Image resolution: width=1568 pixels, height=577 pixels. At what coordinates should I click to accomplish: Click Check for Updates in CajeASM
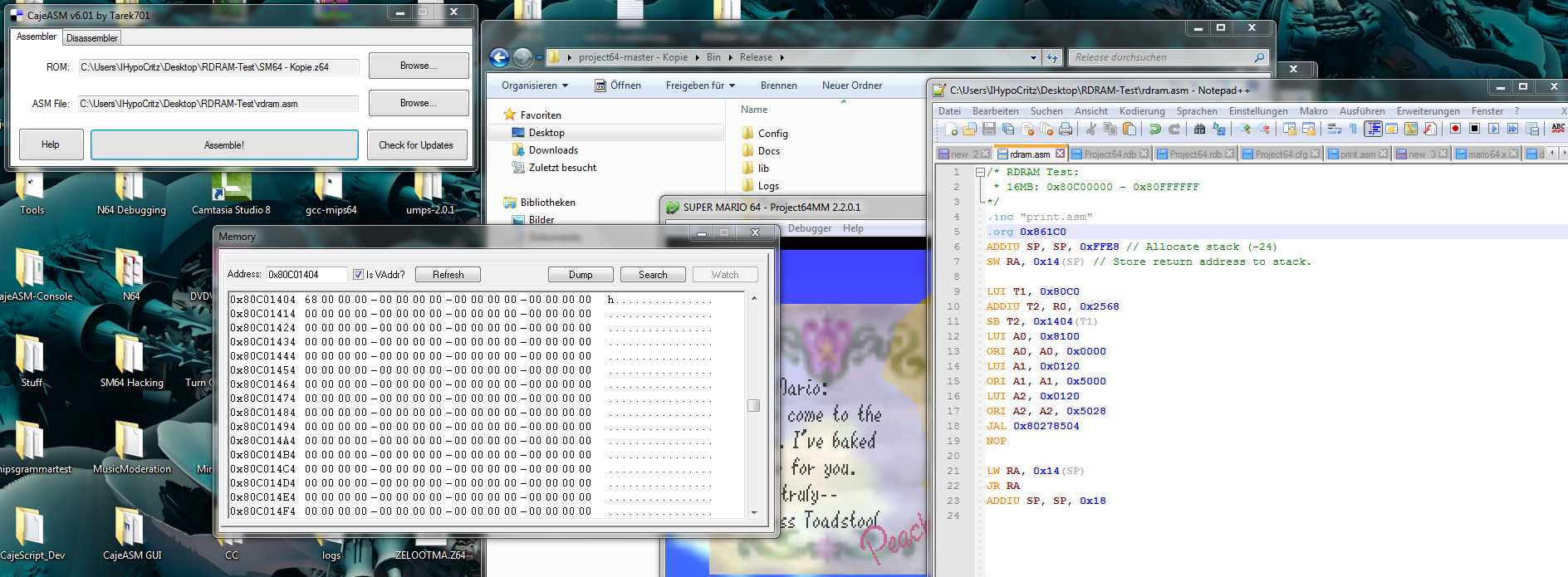coord(416,144)
